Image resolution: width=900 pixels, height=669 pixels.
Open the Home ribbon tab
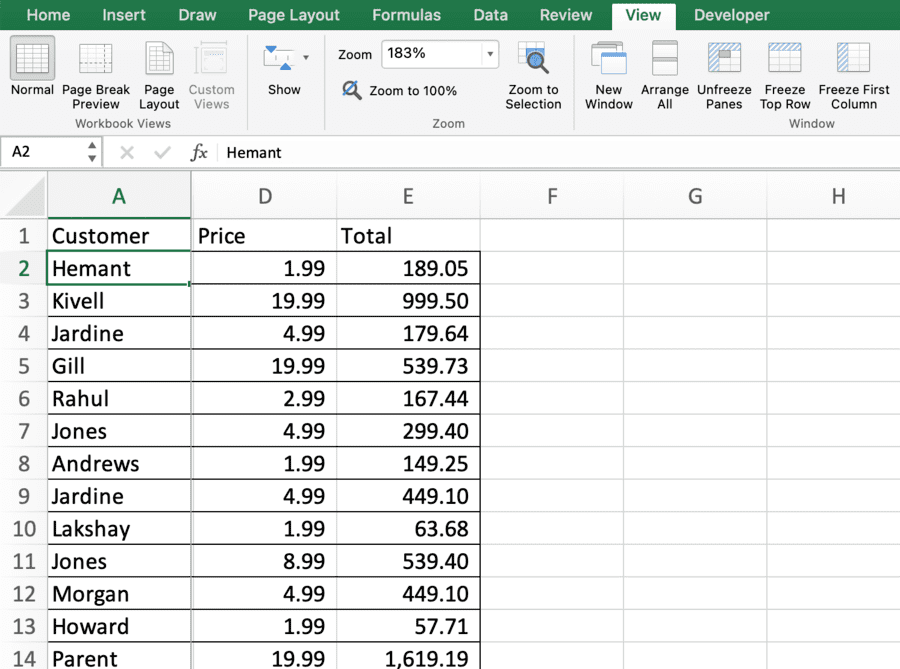(x=48, y=15)
